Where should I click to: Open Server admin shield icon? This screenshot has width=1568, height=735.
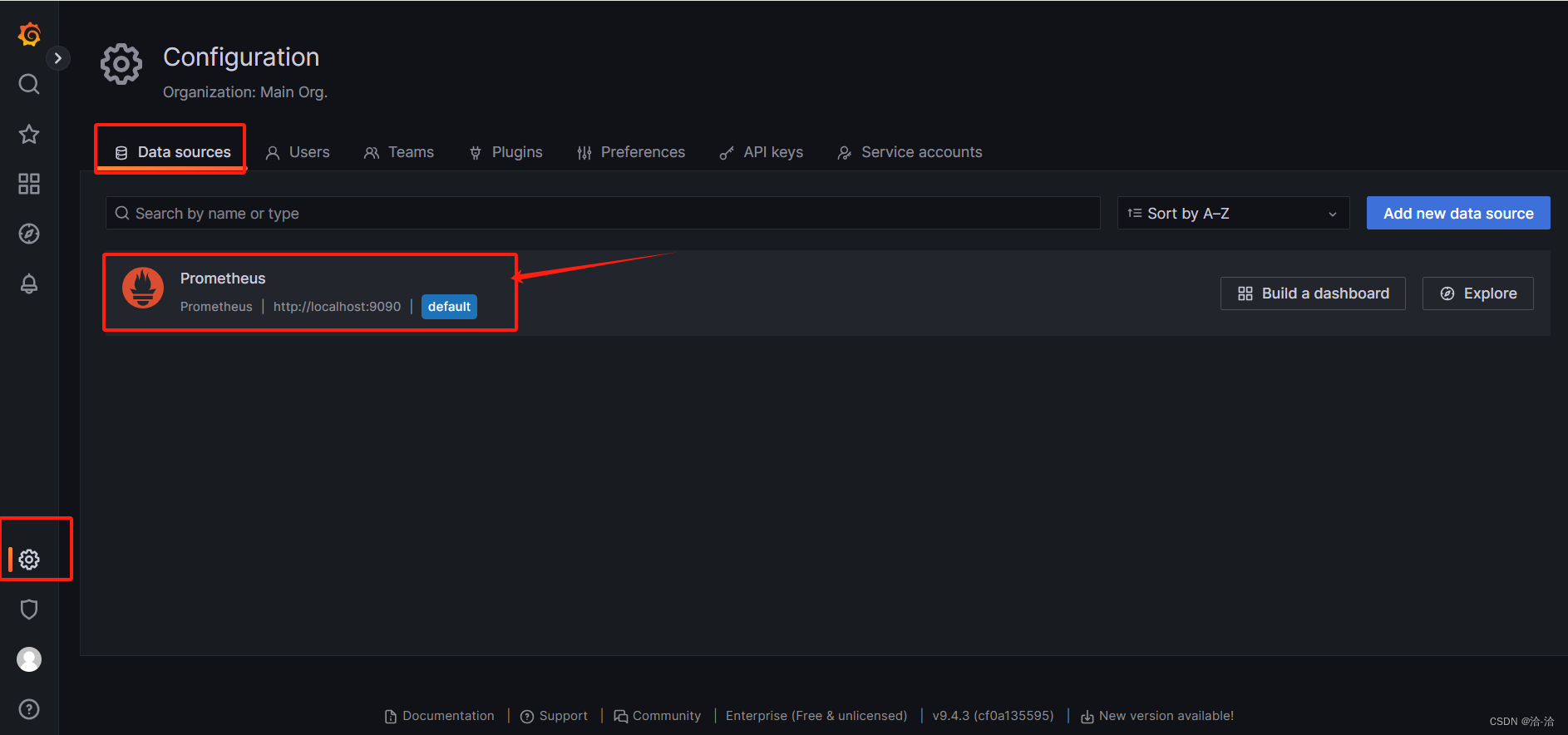[29, 609]
